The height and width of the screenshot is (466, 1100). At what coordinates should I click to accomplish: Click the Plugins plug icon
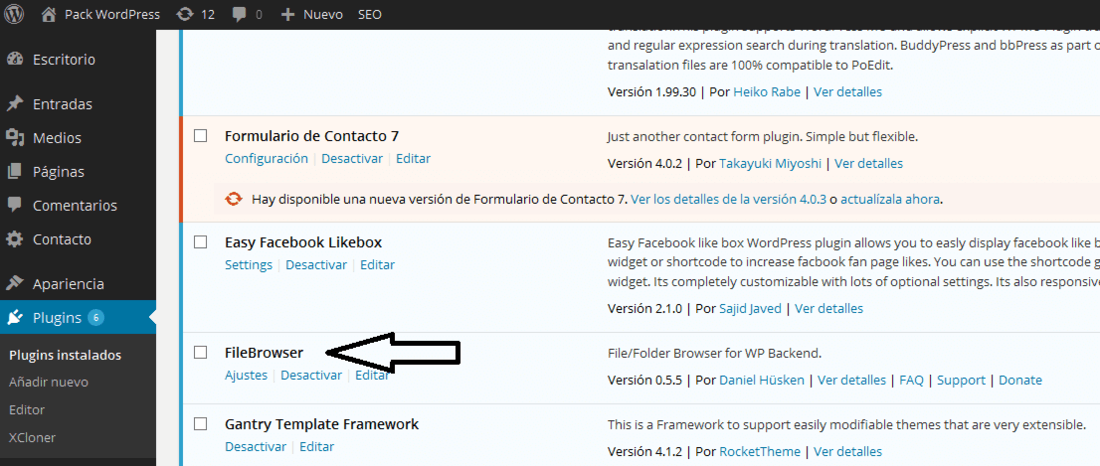[15, 318]
